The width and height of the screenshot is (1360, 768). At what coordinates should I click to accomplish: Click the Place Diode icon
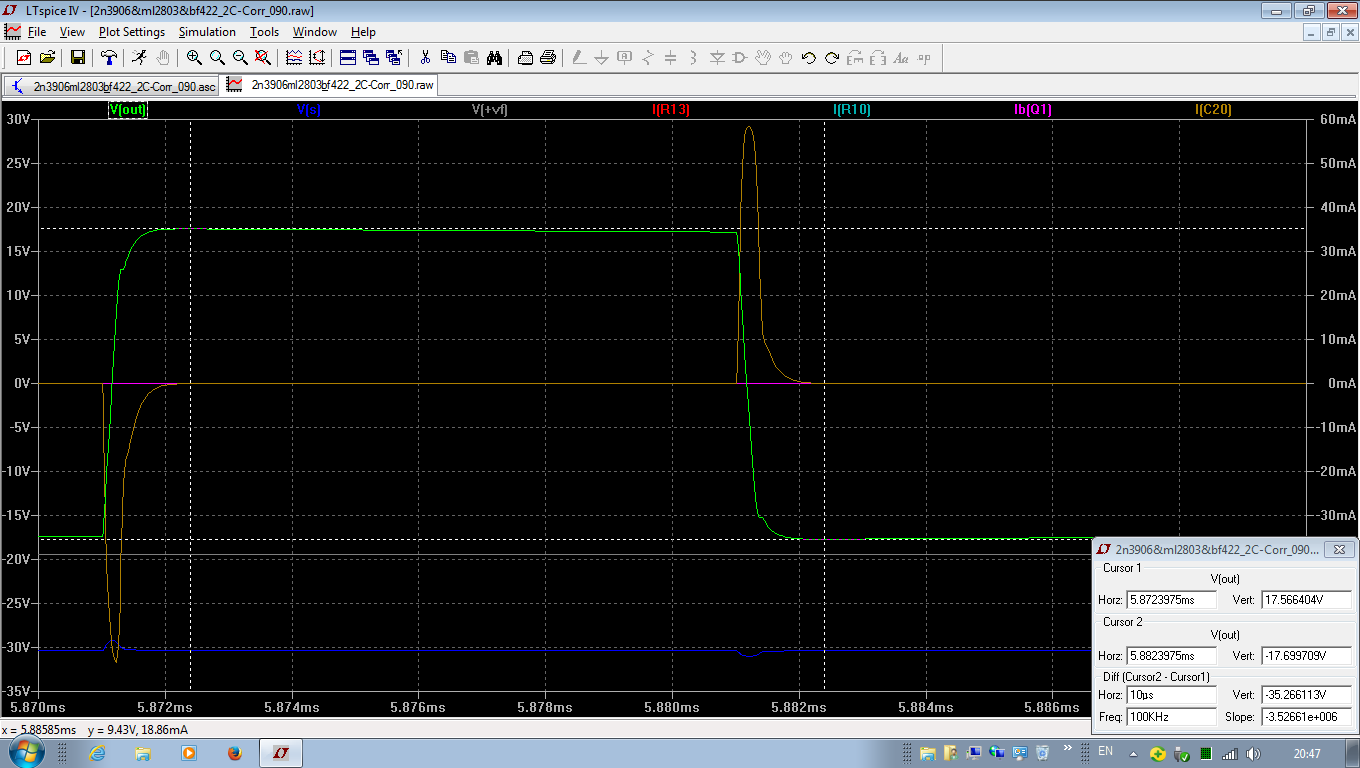717,58
